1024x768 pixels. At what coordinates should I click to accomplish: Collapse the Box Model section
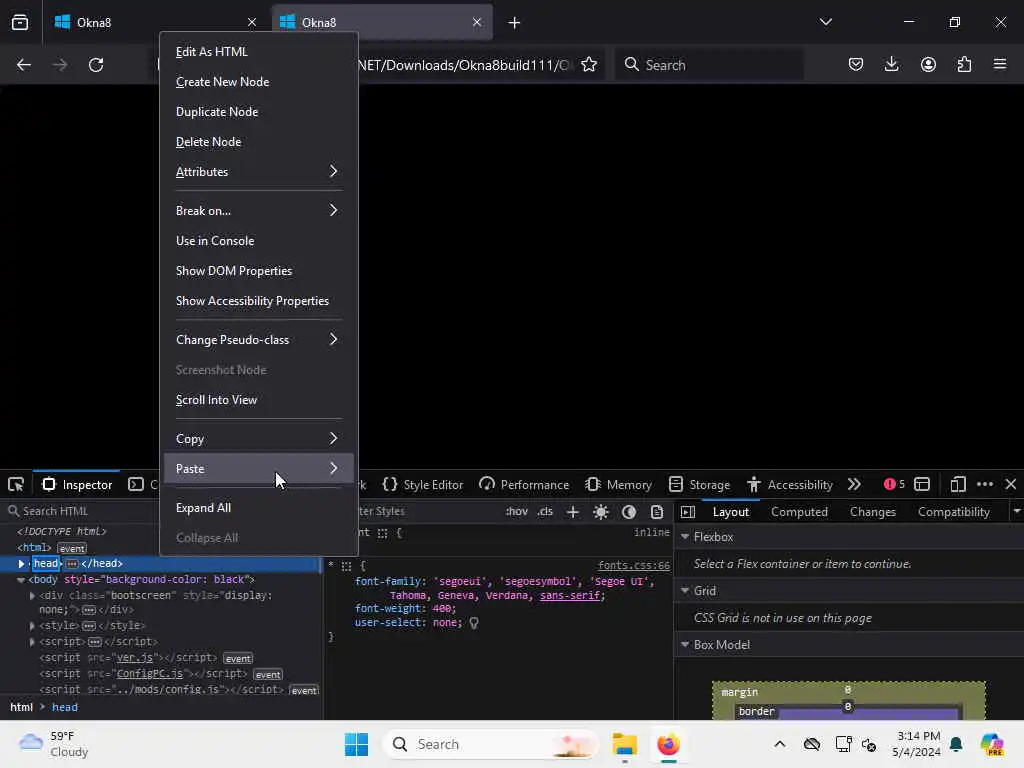point(685,645)
